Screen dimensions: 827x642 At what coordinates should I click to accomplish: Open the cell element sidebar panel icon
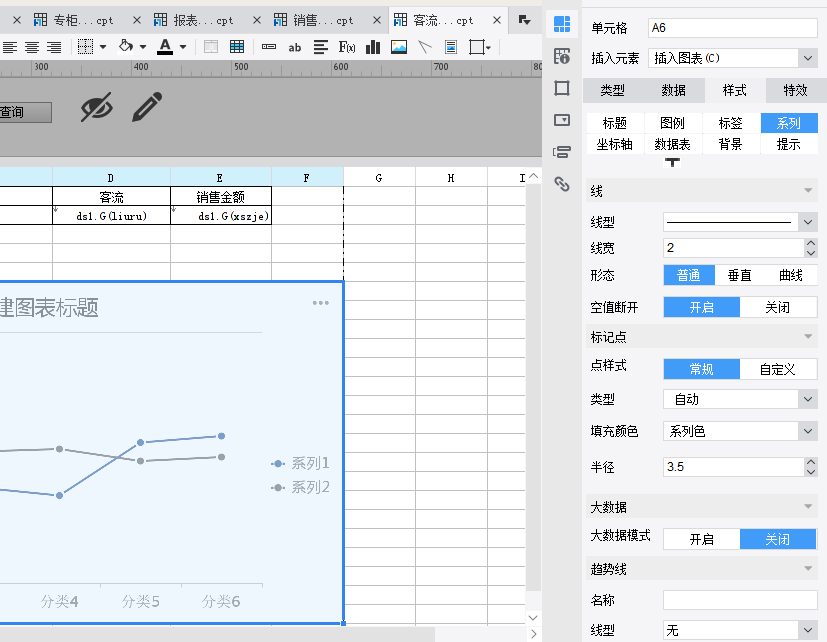click(562, 24)
